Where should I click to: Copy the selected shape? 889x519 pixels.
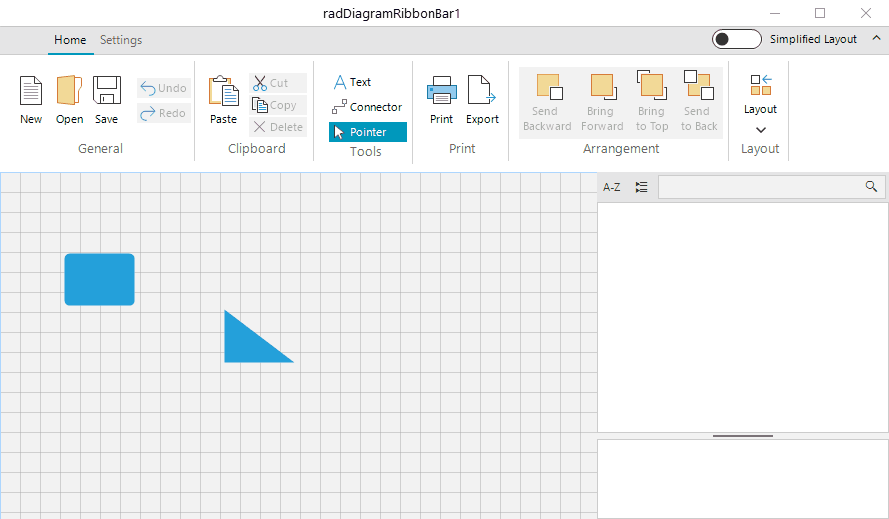278,105
